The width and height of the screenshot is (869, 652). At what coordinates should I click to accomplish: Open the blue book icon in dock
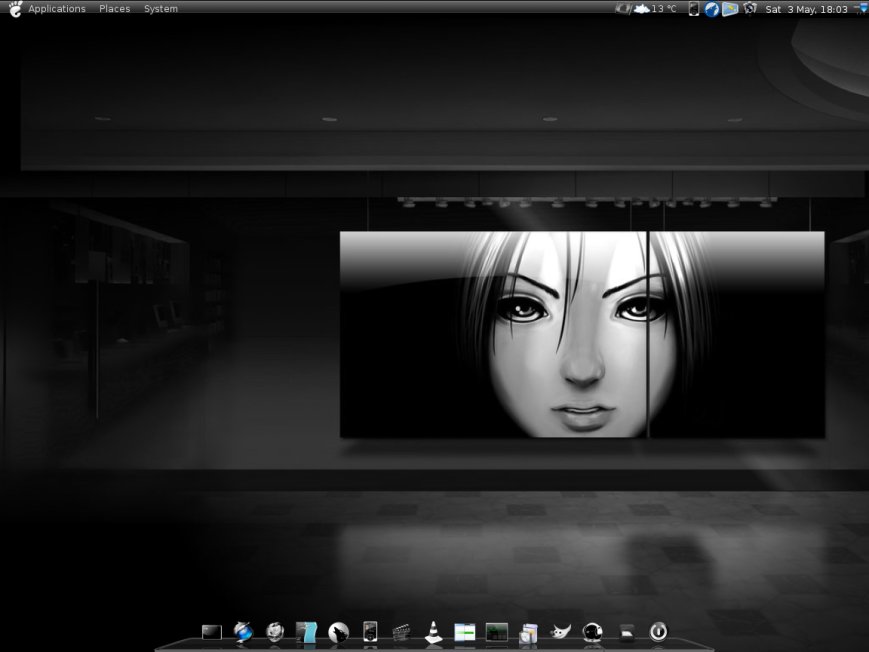coord(306,632)
